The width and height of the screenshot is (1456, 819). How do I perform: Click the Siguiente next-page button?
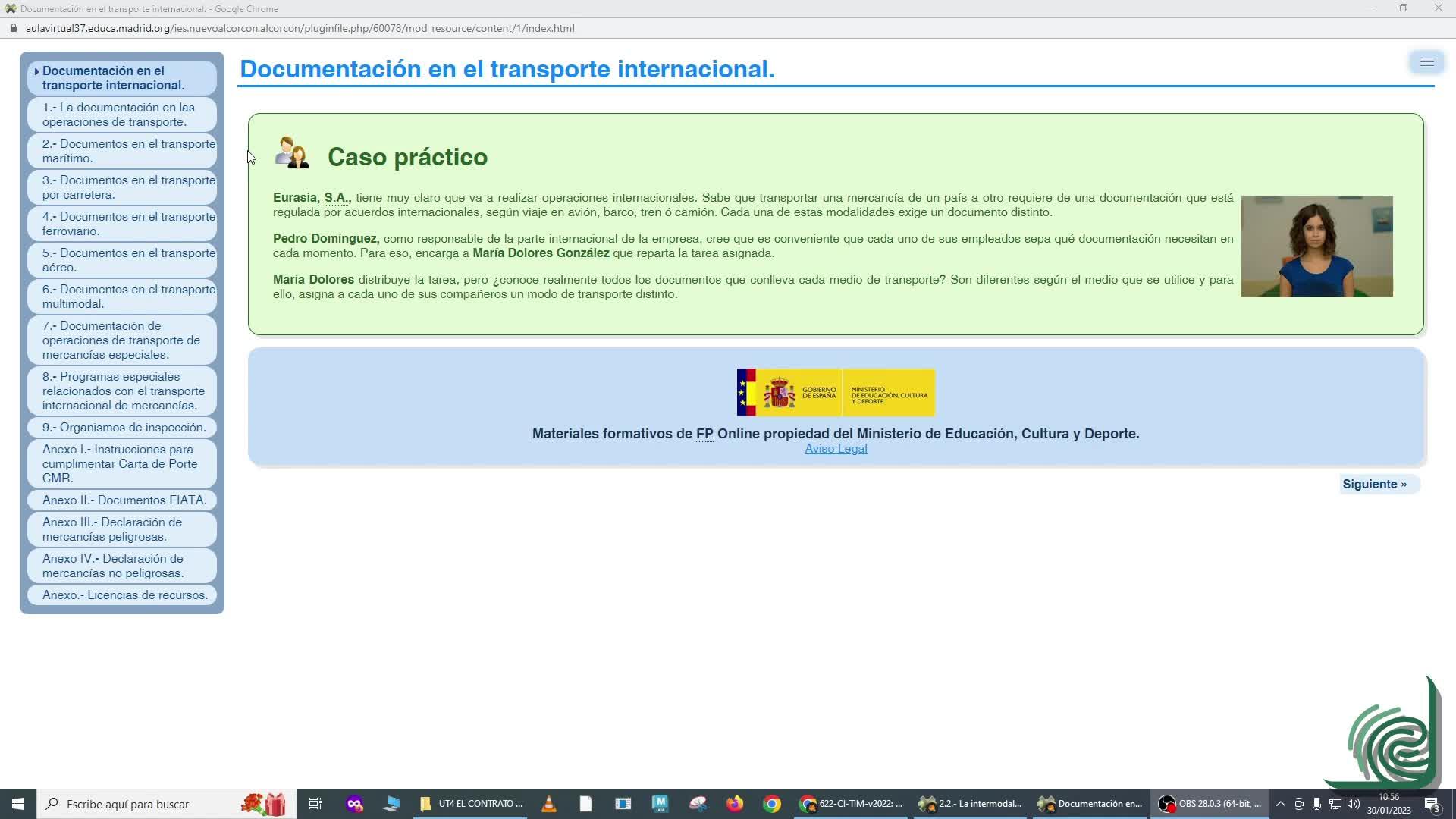(x=1374, y=485)
